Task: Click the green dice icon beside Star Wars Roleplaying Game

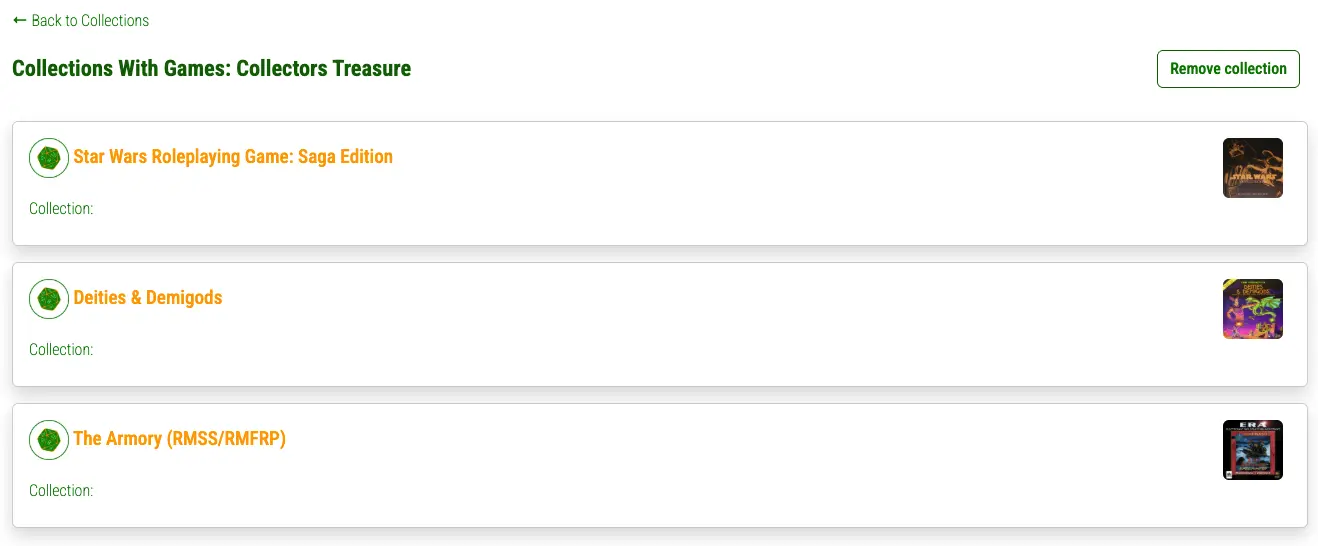Action: click(49, 158)
